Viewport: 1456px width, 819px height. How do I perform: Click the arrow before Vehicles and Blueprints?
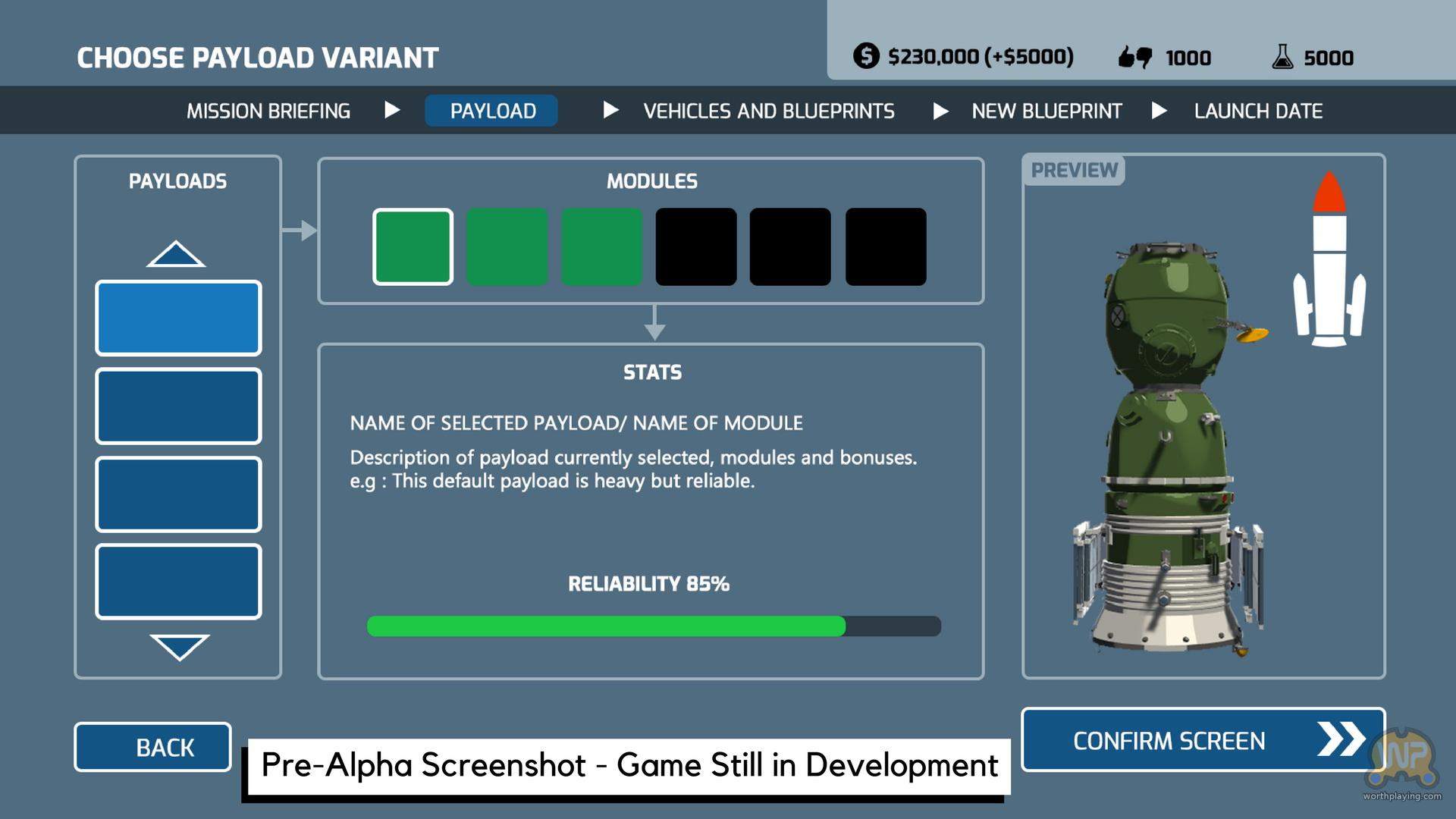[x=610, y=111]
